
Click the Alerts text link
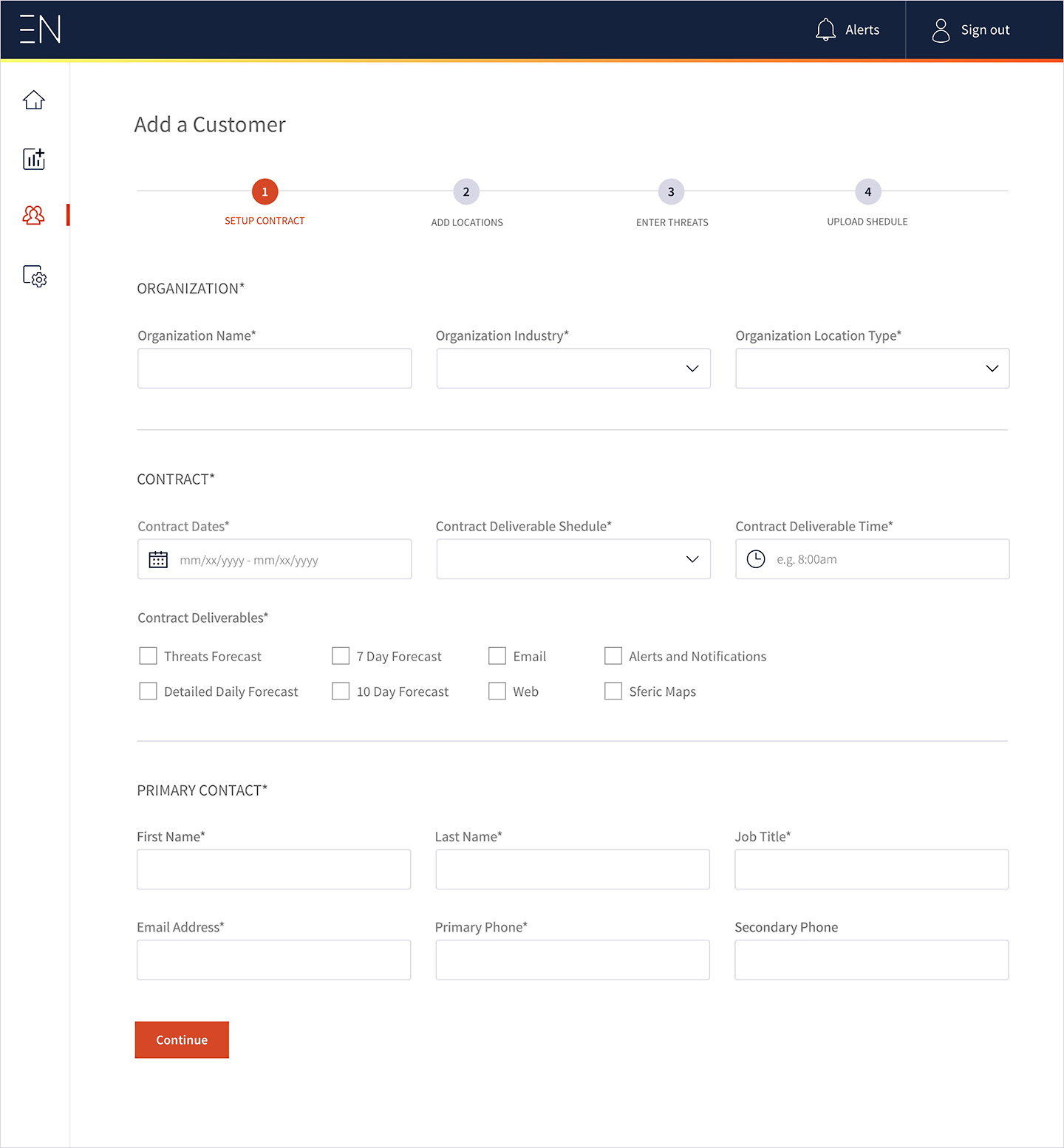pos(862,30)
